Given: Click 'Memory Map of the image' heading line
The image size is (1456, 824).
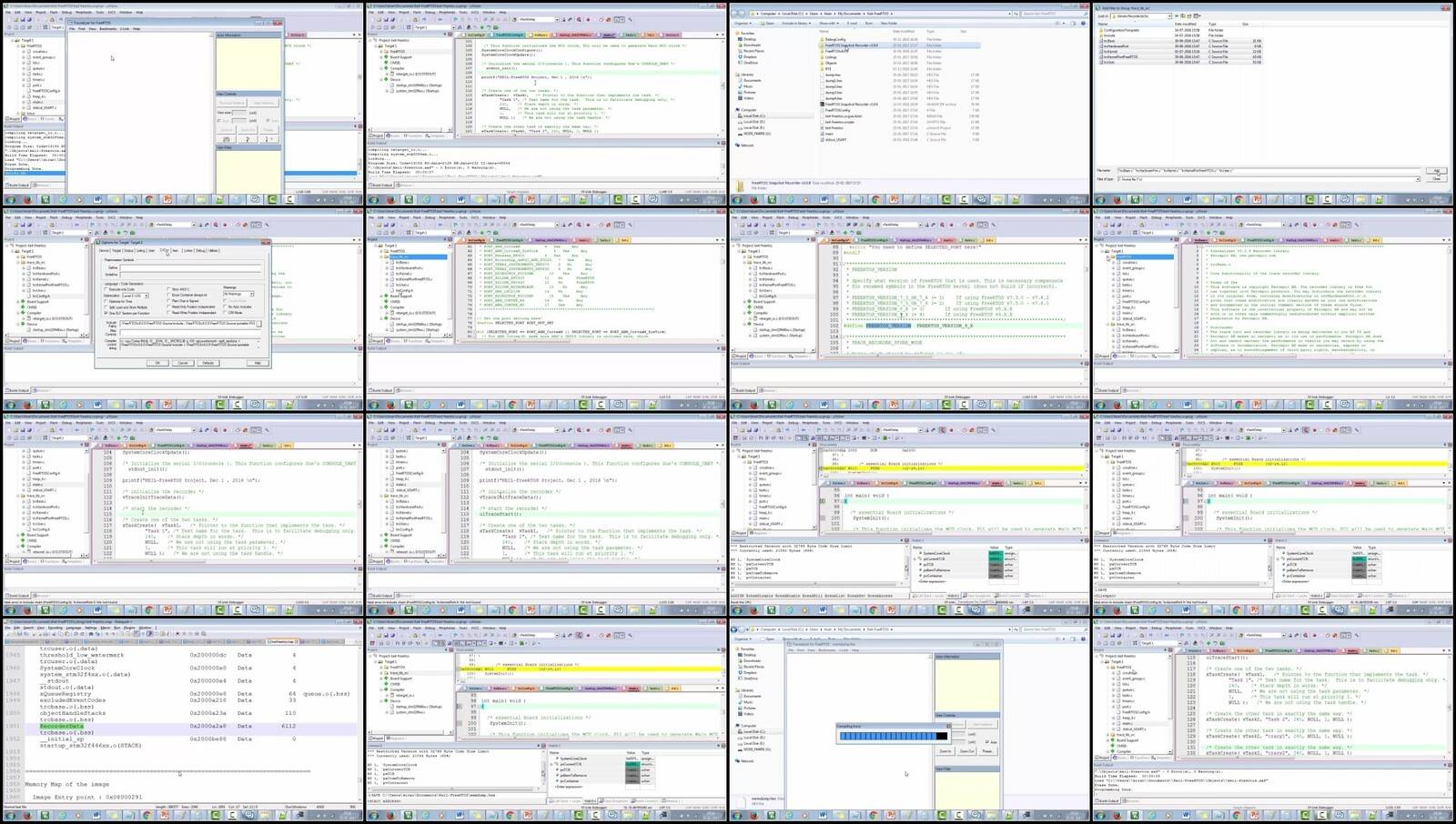Looking at the screenshot, I should [x=66, y=783].
